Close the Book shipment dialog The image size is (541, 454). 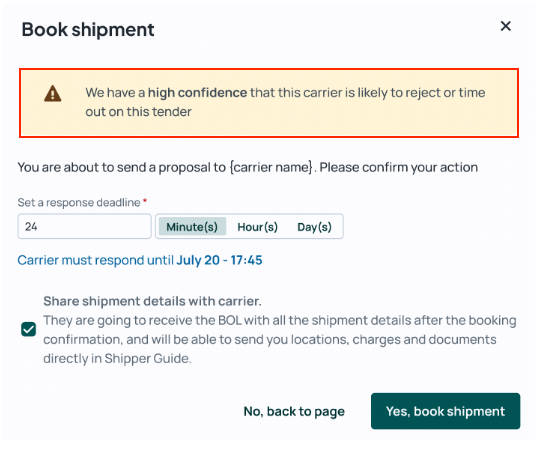(505, 26)
